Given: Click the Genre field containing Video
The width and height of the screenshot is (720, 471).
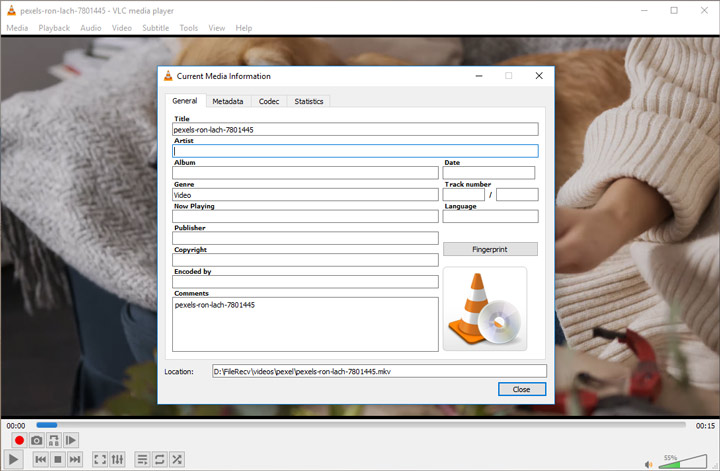Looking at the screenshot, I should [x=305, y=195].
